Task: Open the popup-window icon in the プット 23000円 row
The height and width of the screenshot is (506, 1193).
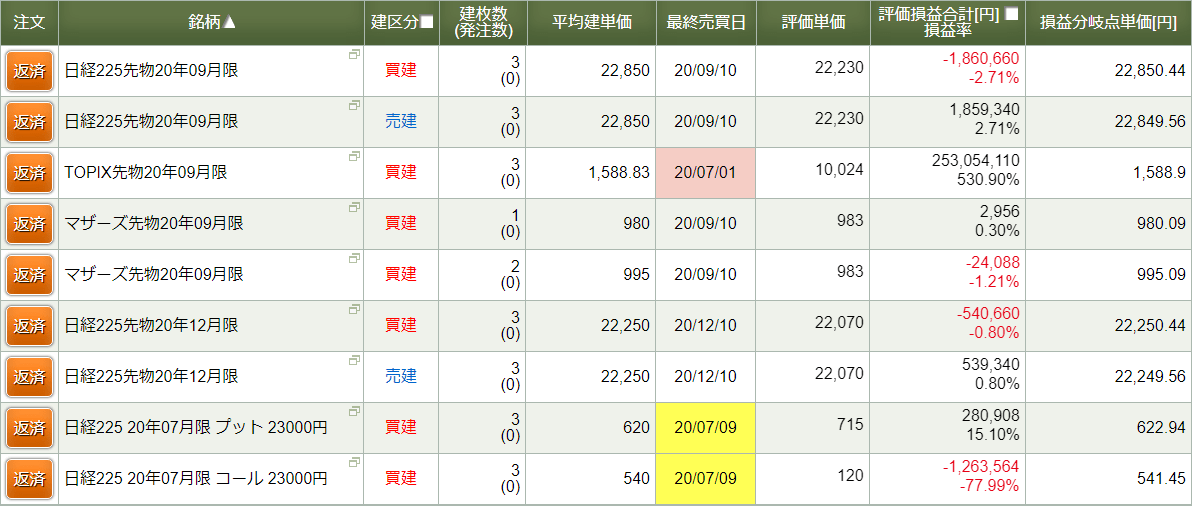Action: pos(355,411)
